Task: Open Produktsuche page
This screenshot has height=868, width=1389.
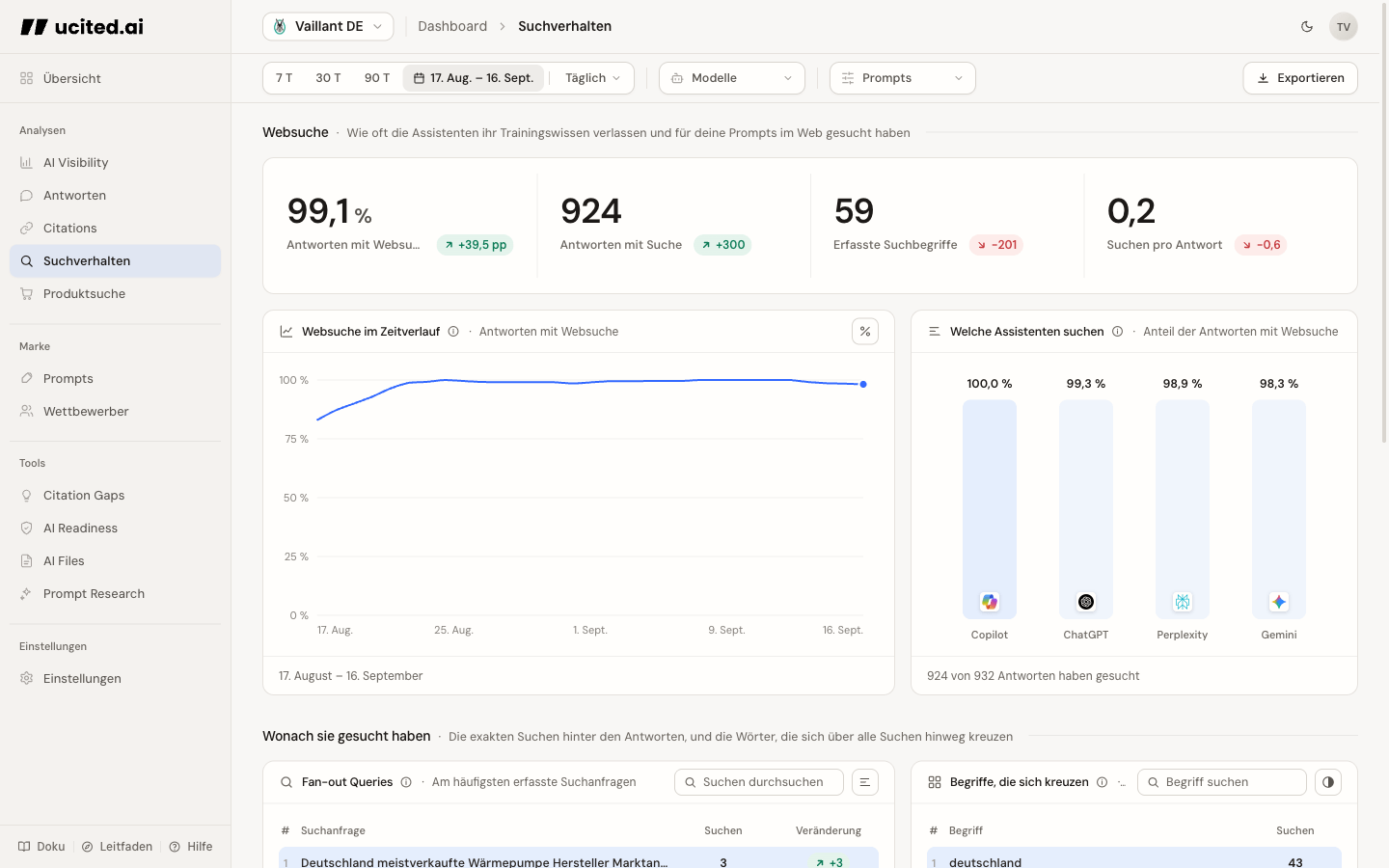Action: [115, 294]
